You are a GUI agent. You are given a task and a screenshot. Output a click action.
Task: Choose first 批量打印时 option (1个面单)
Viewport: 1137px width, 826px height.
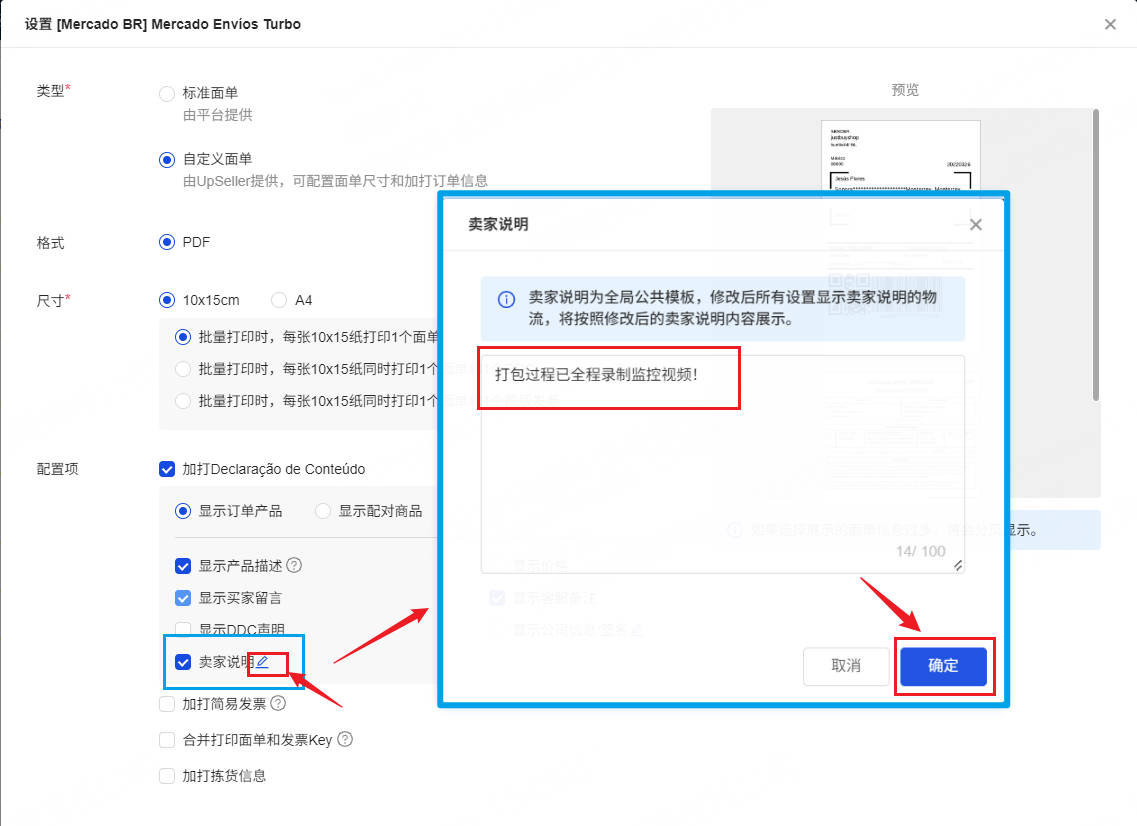click(x=183, y=336)
